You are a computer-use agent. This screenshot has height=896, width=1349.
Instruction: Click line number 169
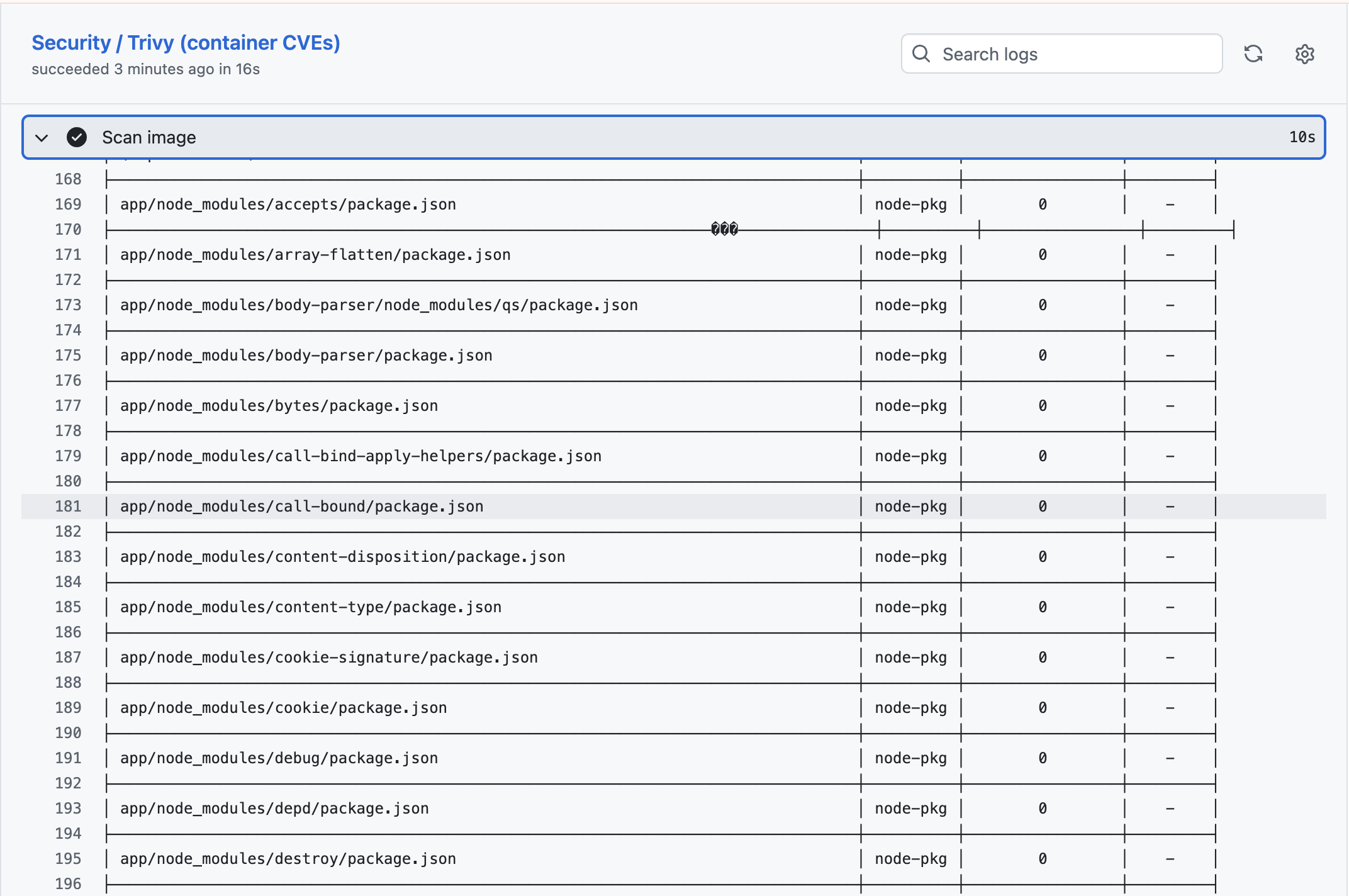click(68, 204)
